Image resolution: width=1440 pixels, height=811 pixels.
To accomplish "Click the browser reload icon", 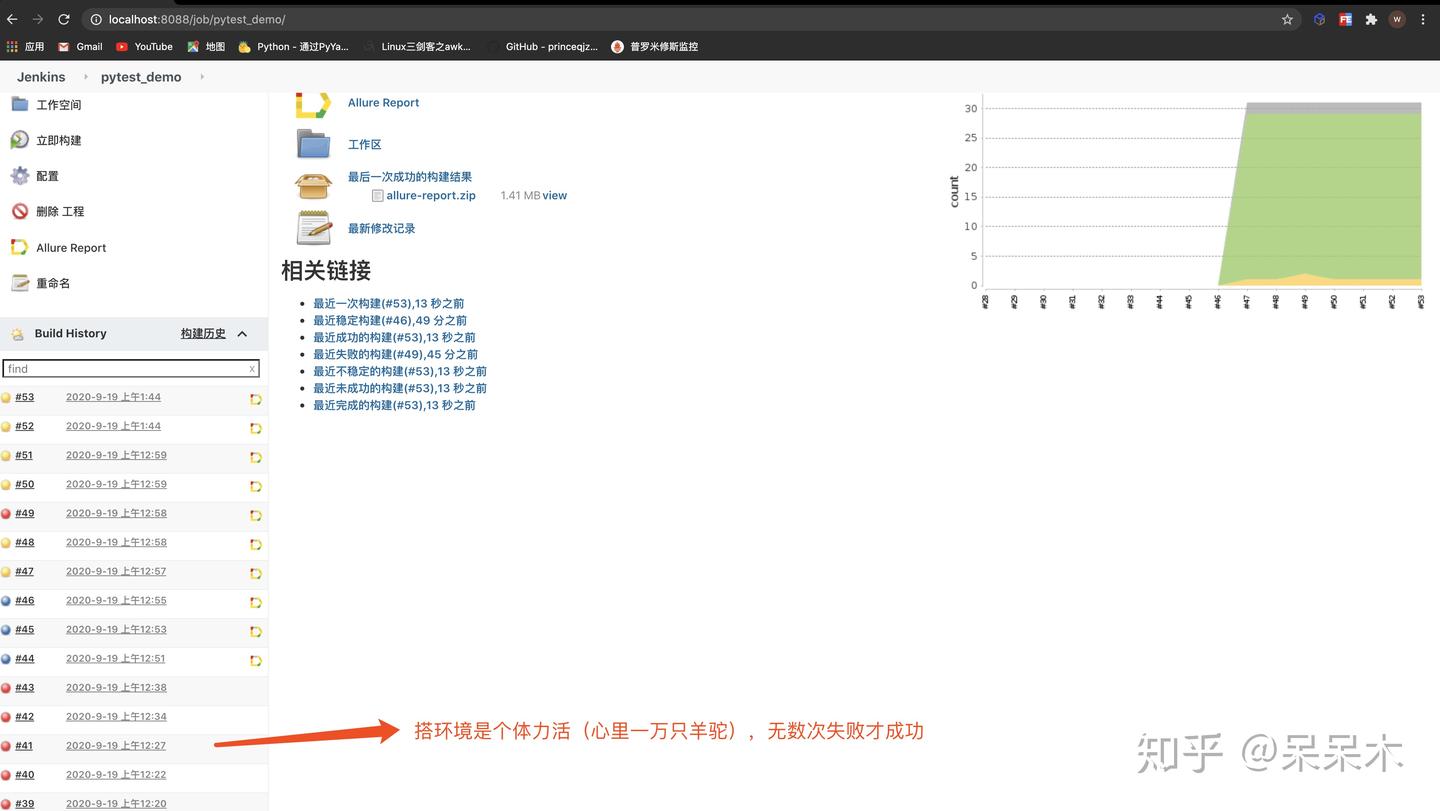I will (x=64, y=19).
